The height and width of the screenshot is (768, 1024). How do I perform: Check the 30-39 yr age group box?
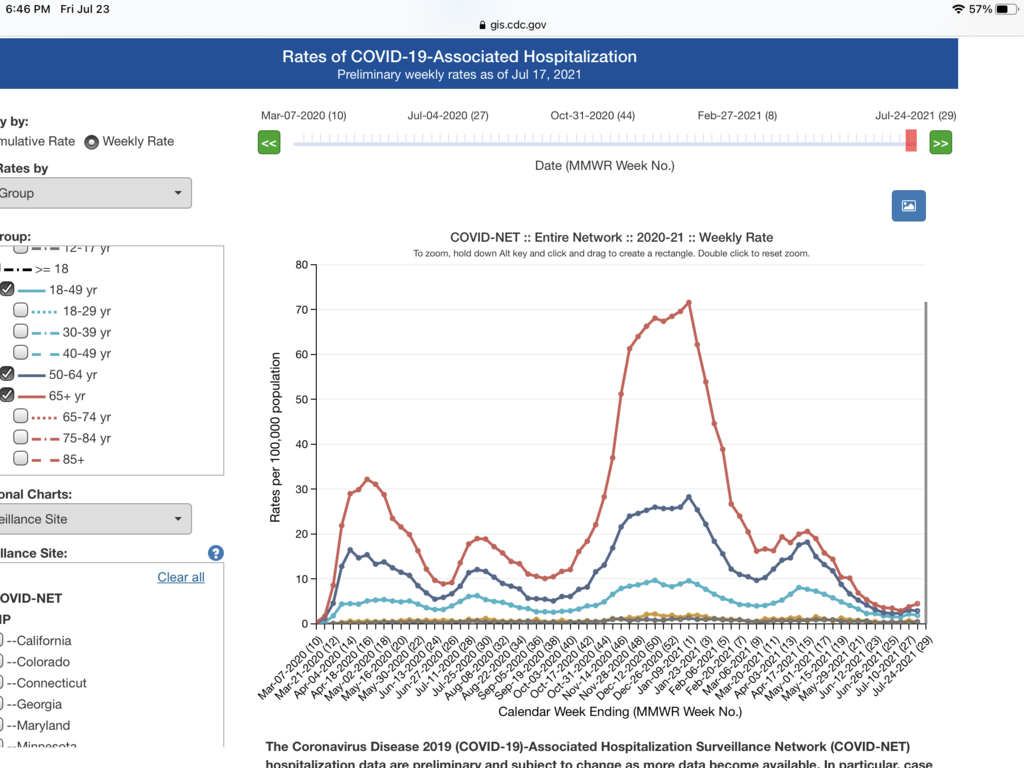pyautogui.click(x=21, y=332)
